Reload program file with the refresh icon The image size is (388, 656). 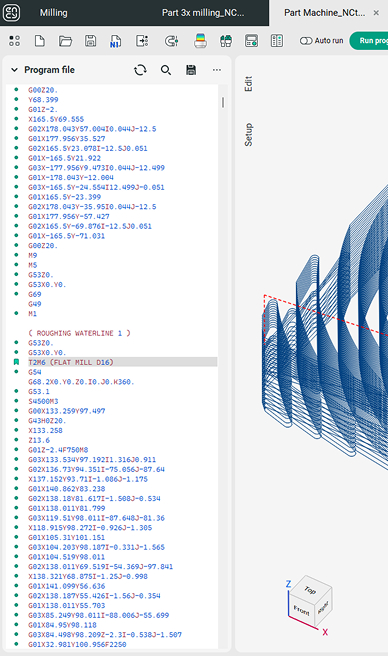140,70
